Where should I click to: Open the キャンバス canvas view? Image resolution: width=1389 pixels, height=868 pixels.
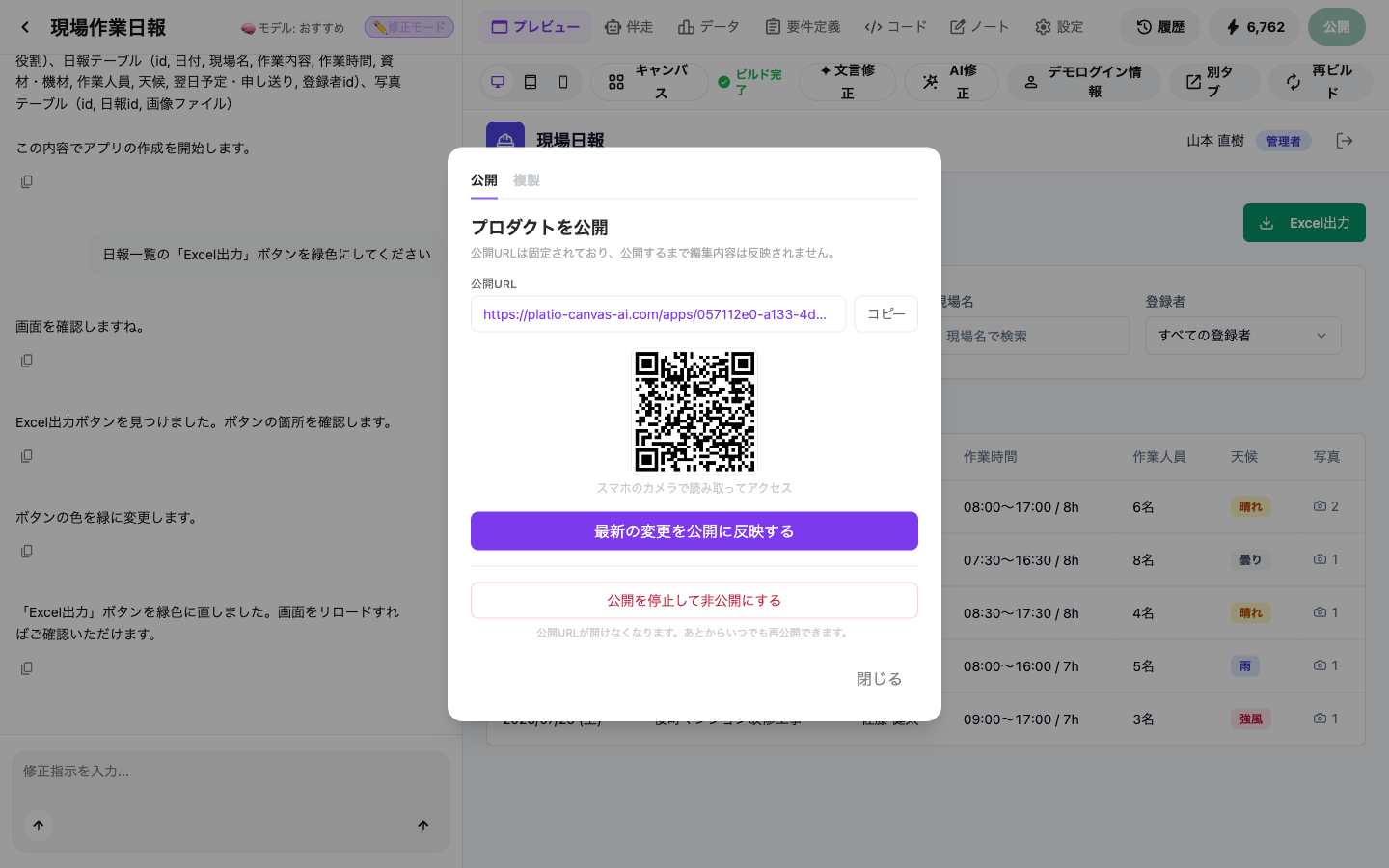(x=649, y=82)
